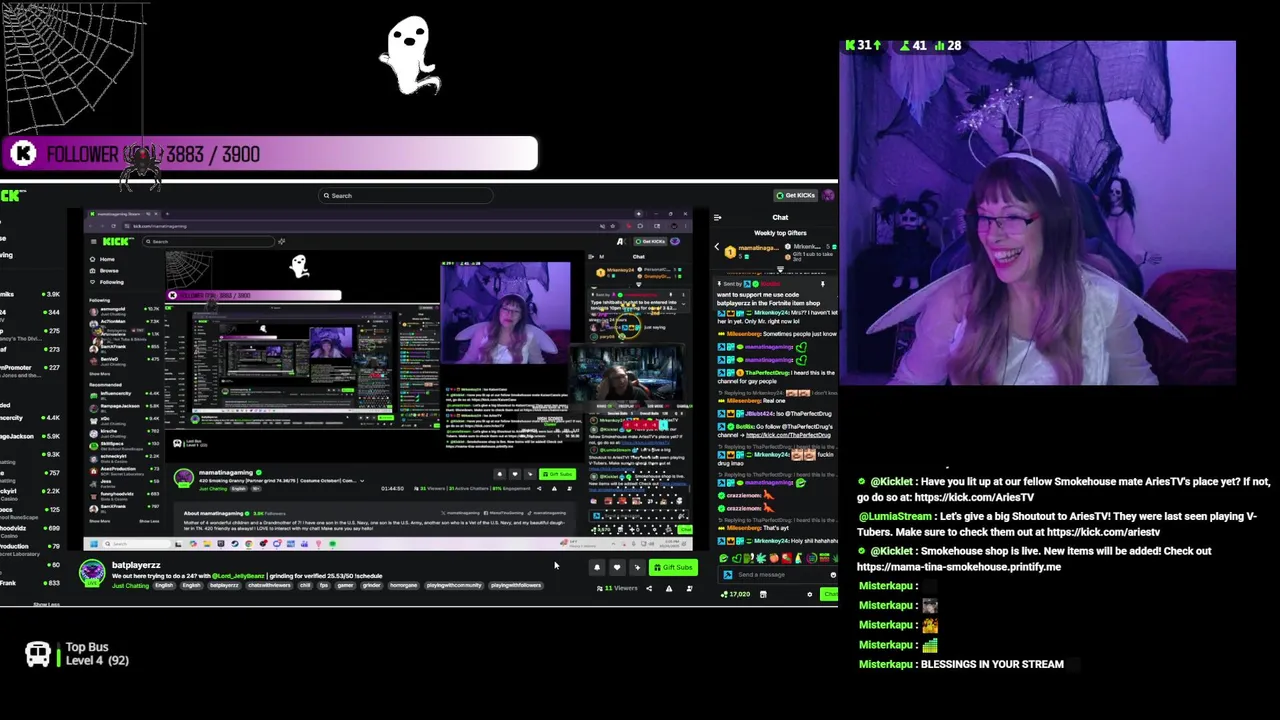Click the report warning triangle icon
1280x720 pixels.
pyautogui.click(x=669, y=588)
